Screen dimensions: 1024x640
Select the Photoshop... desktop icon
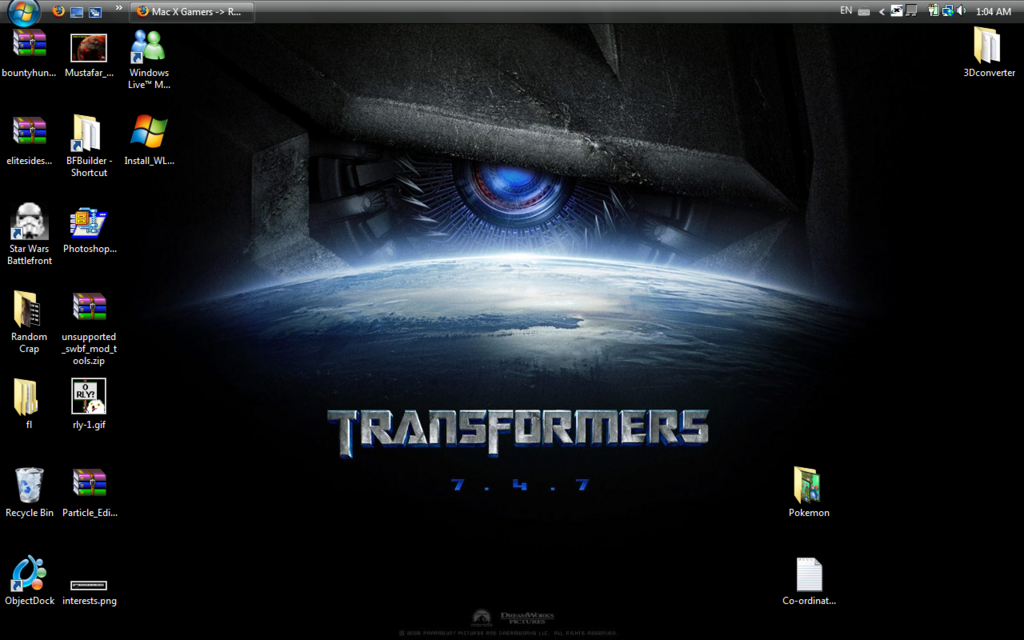tap(89, 231)
